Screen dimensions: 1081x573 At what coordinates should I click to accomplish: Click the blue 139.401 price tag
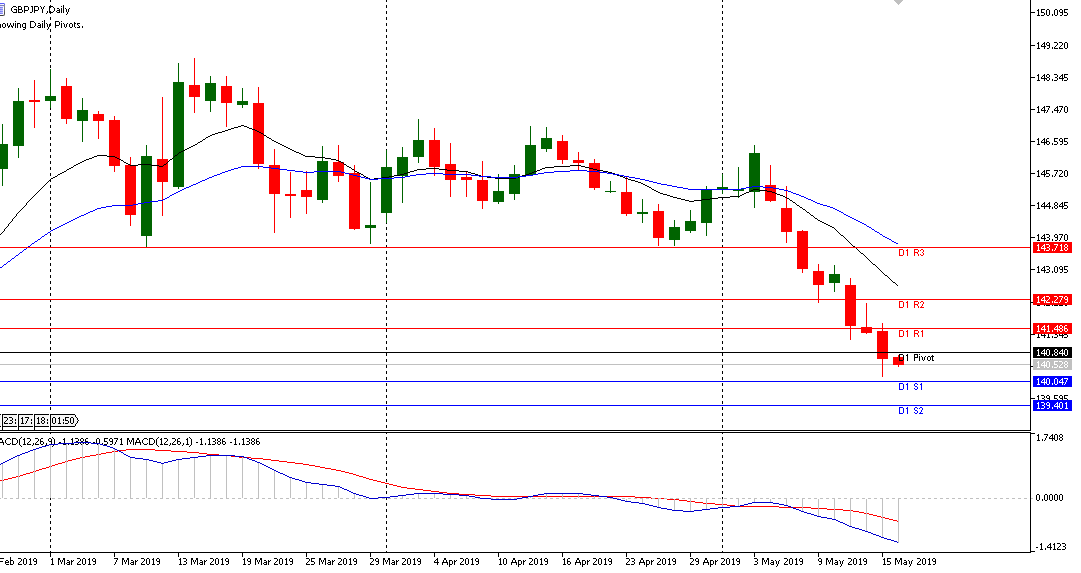coord(1053,406)
